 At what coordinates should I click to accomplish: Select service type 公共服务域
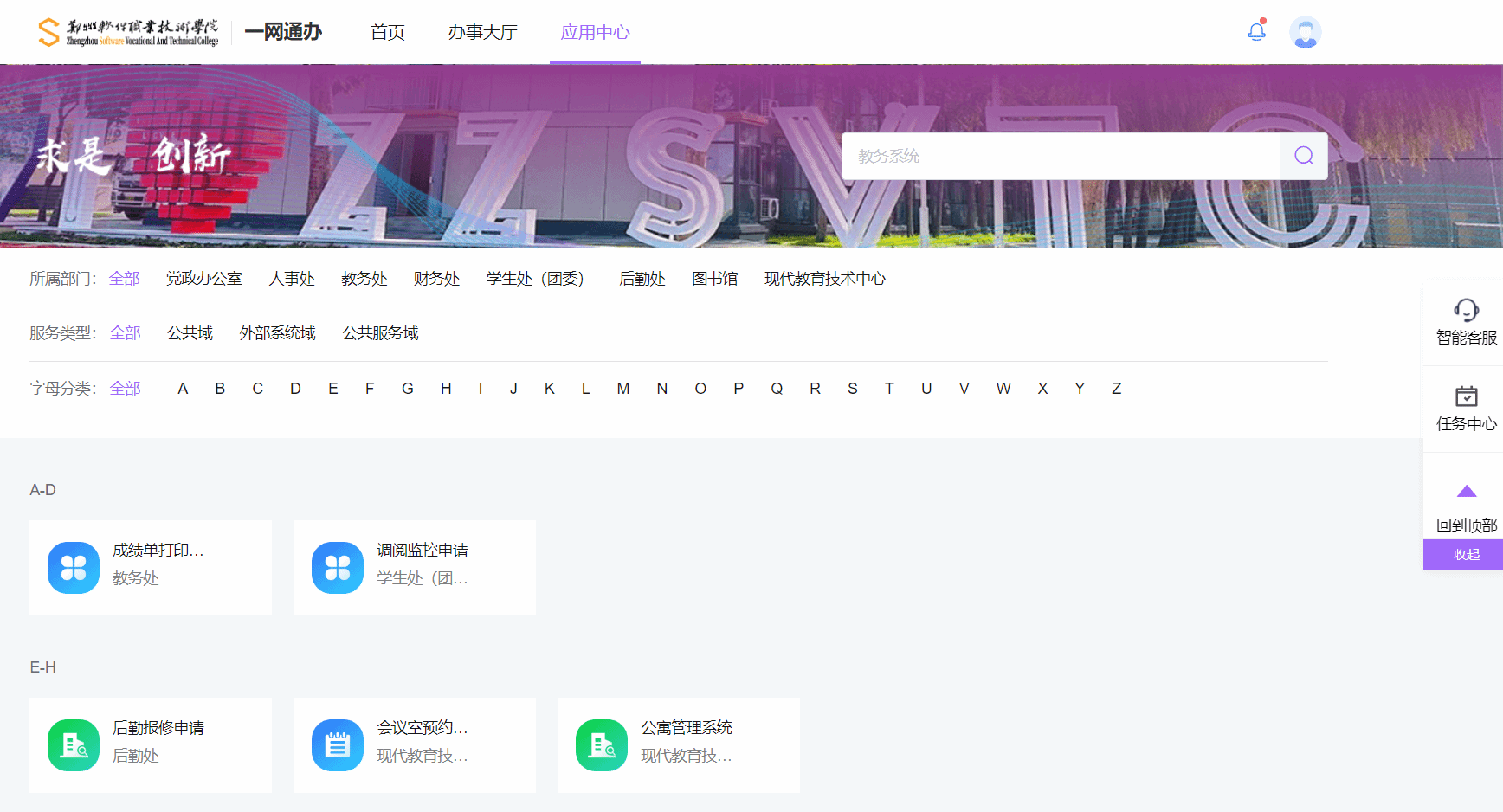380,333
